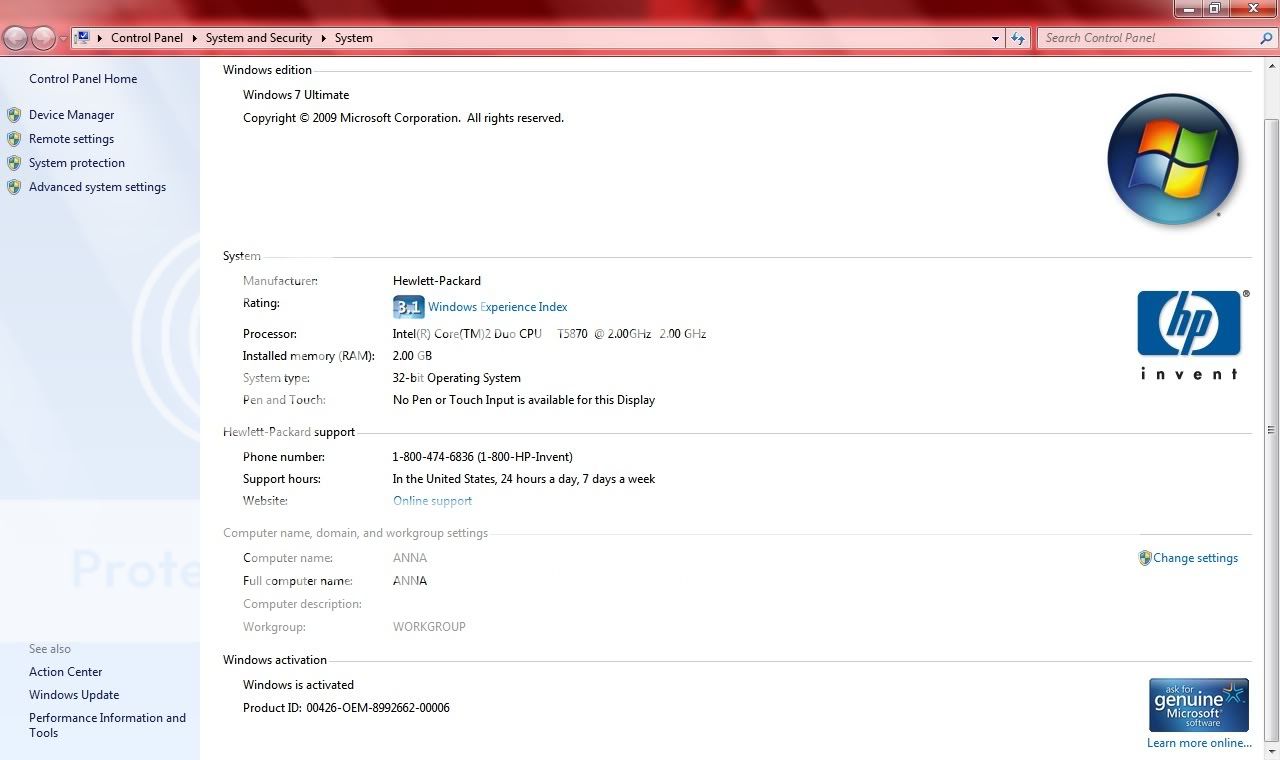Click the 2.00 GB installed memory value
Image resolution: width=1280 pixels, height=760 pixels.
(x=412, y=356)
